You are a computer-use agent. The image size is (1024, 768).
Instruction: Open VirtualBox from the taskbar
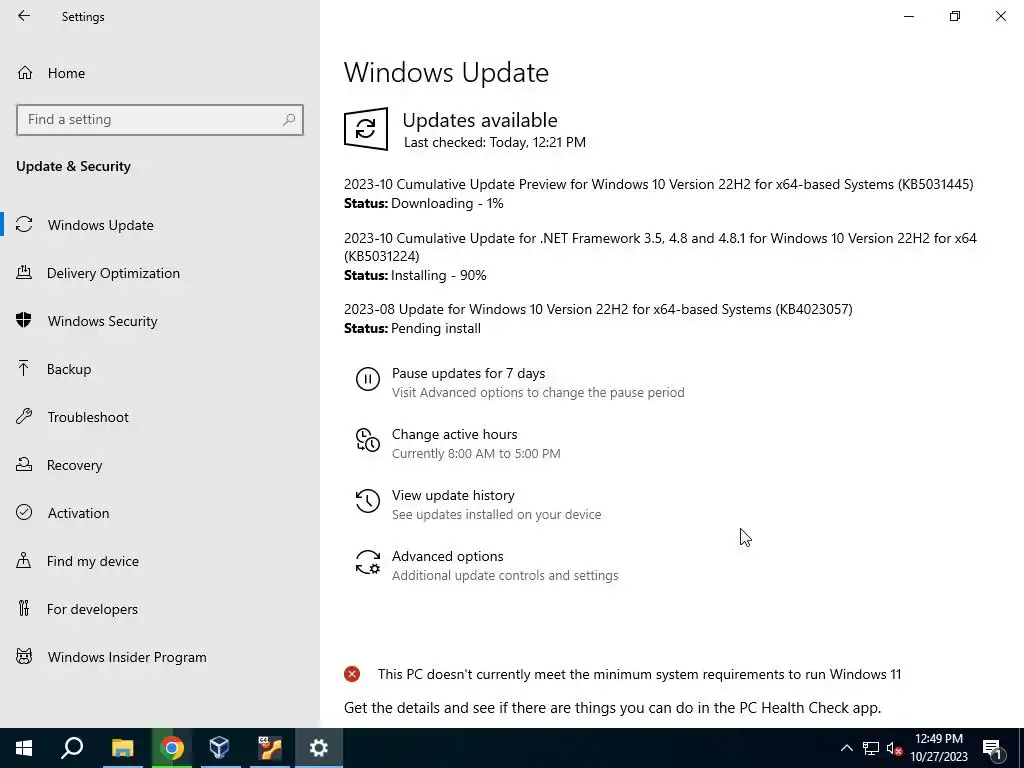pyautogui.click(x=220, y=748)
